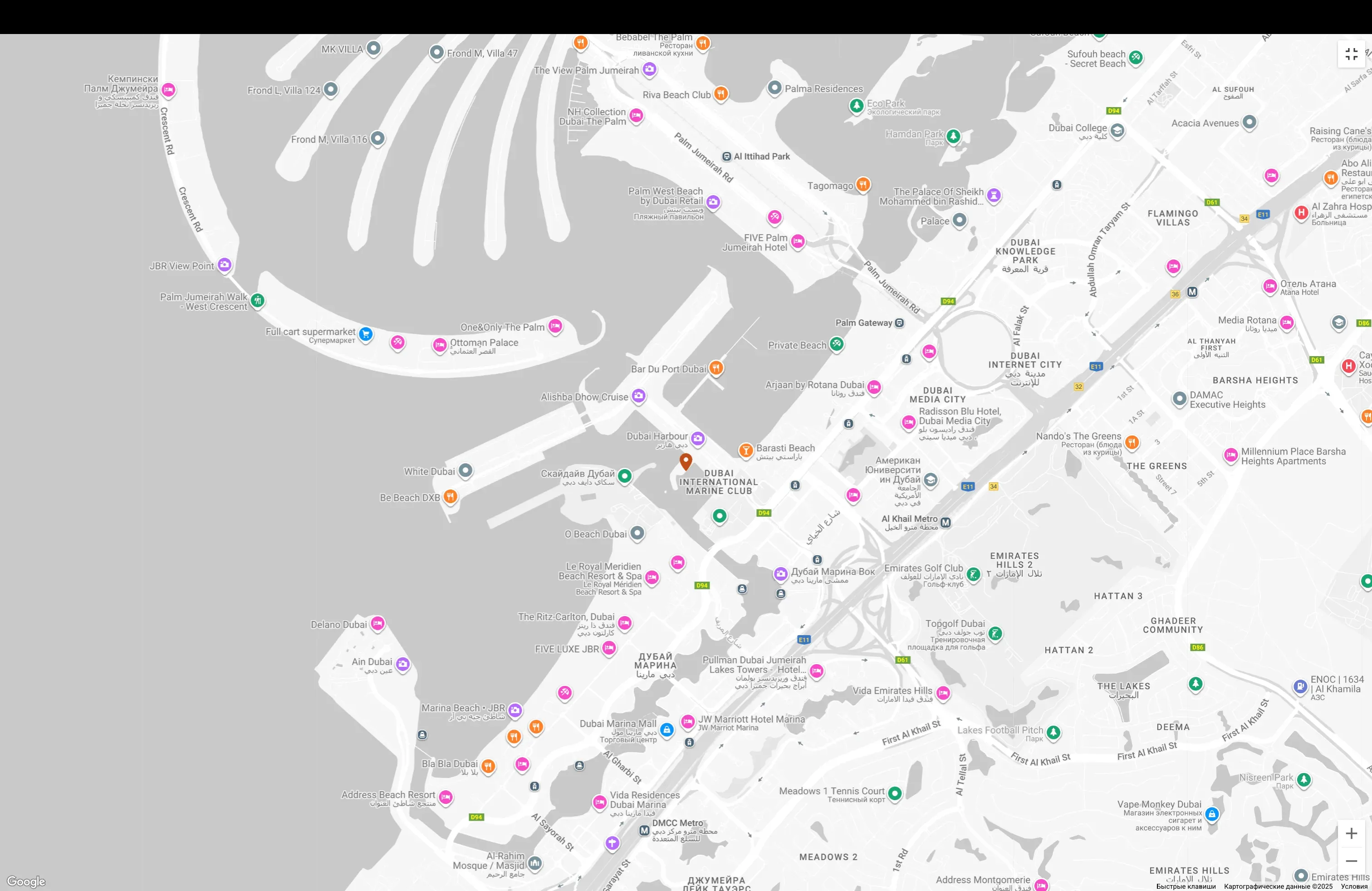Image resolution: width=1372 pixels, height=891 pixels.
Task: Zoom in with the plus button
Action: [1351, 833]
